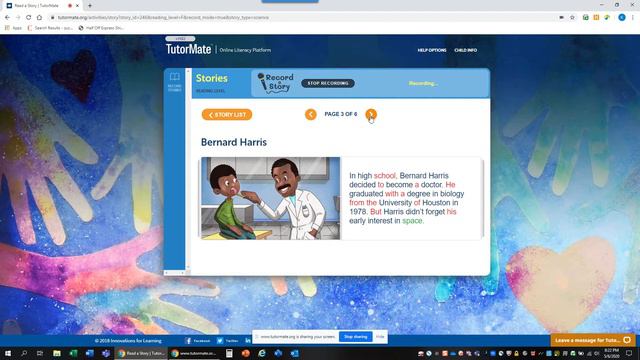Open the Twitter link in footer

[227, 340]
